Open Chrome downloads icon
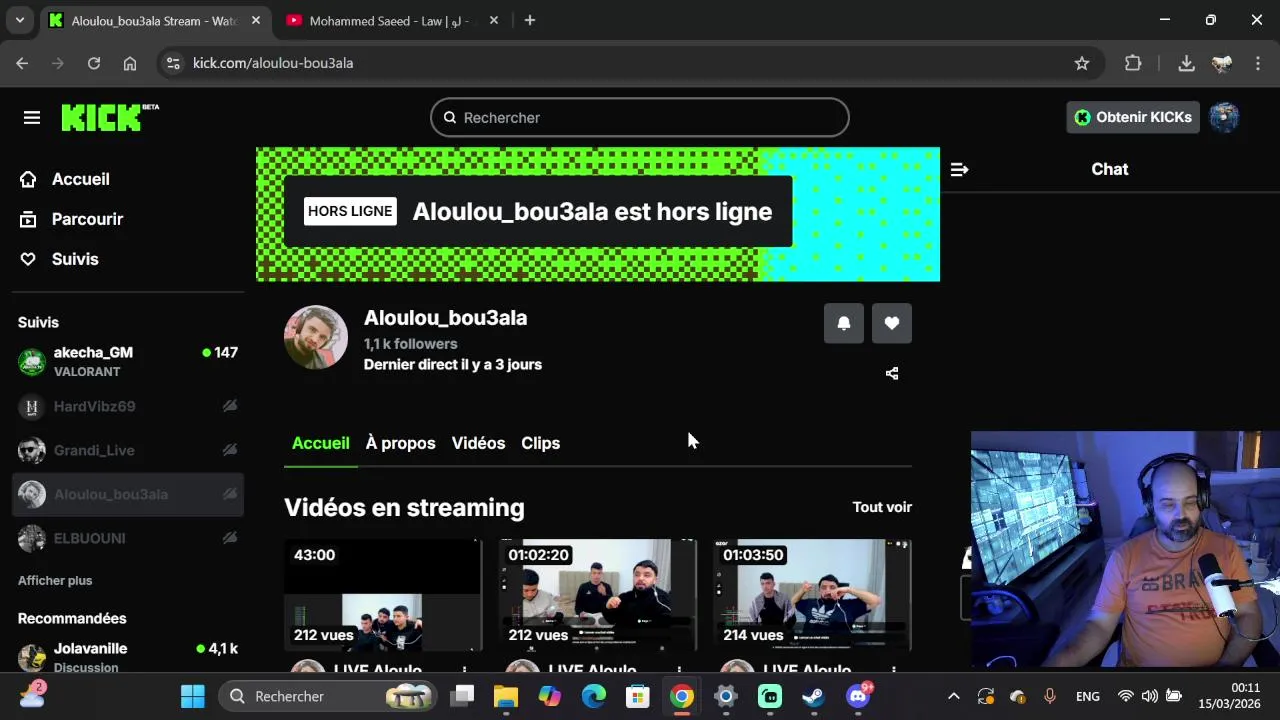The width and height of the screenshot is (1280, 720). point(1186,63)
